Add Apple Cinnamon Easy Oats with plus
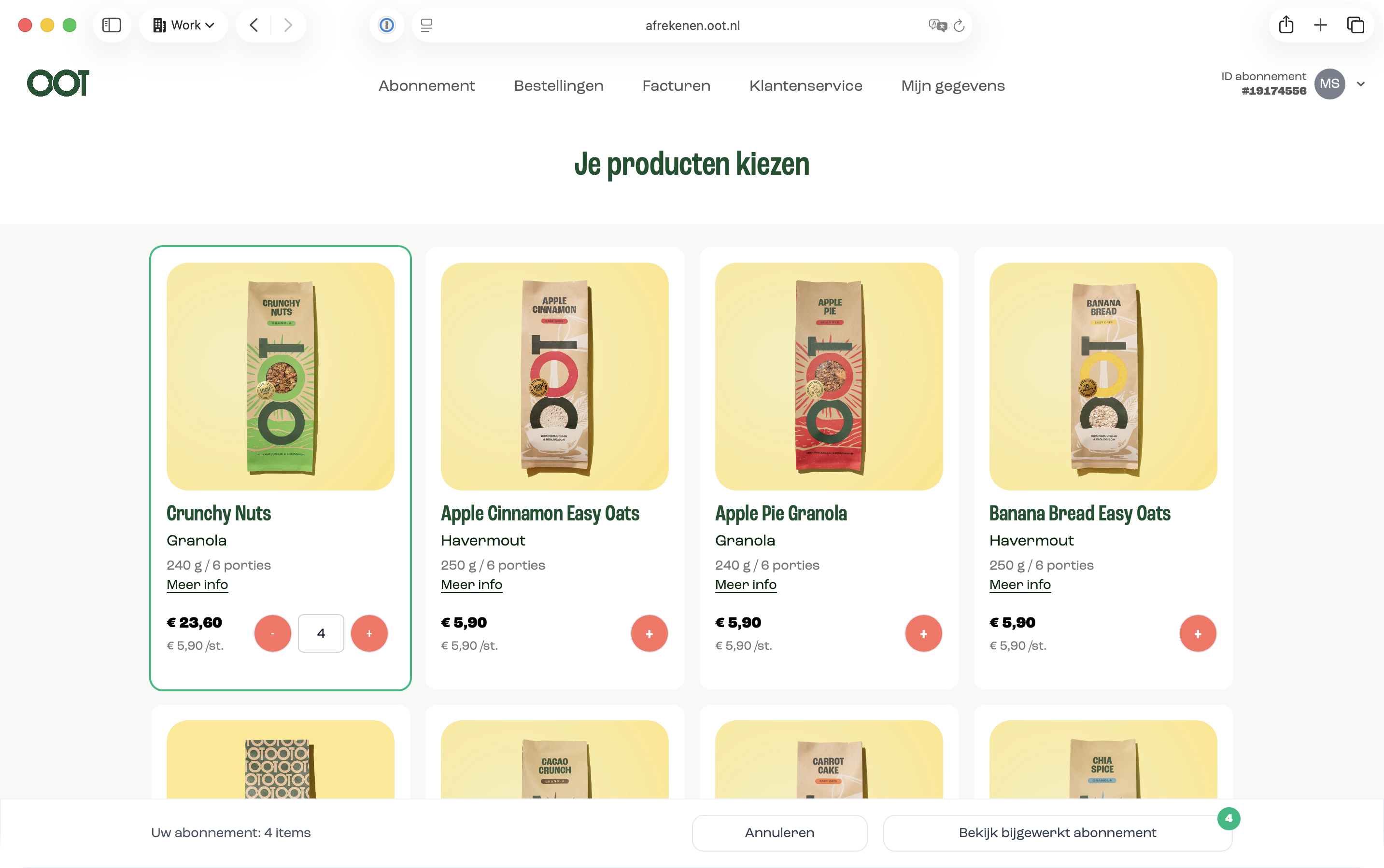This screenshot has width=1384, height=868. pyautogui.click(x=649, y=633)
